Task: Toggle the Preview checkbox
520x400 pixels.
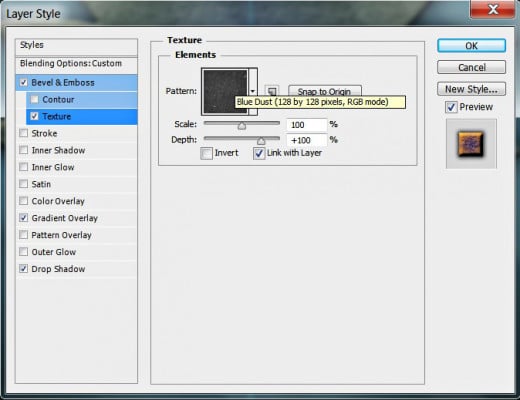Action: pyautogui.click(x=451, y=107)
